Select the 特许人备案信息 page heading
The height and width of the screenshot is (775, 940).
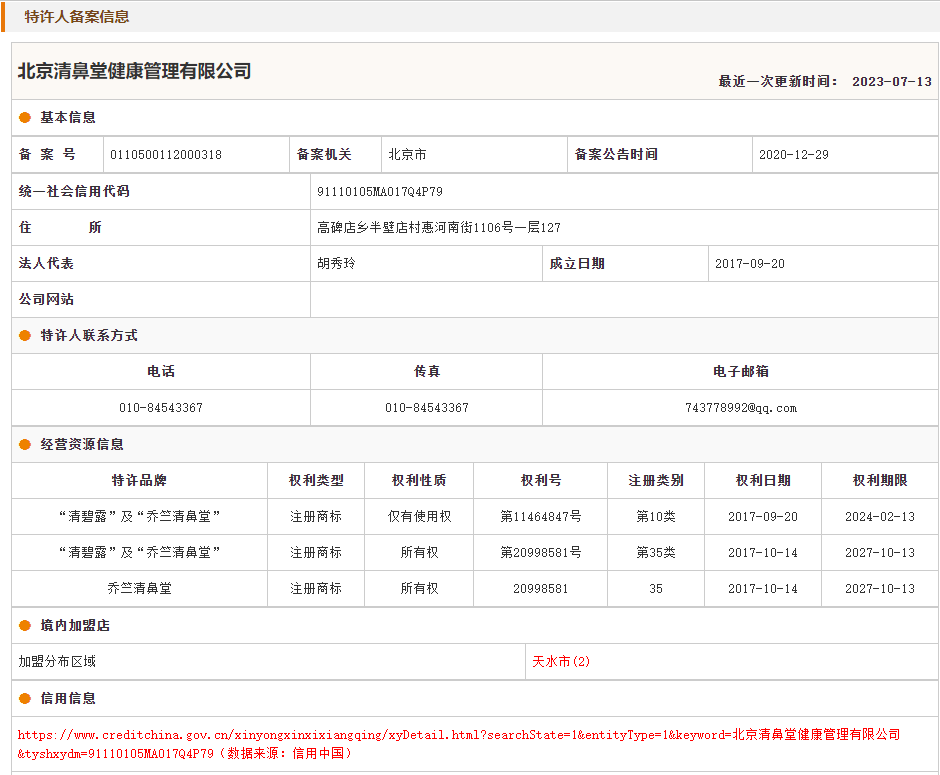click(77, 17)
